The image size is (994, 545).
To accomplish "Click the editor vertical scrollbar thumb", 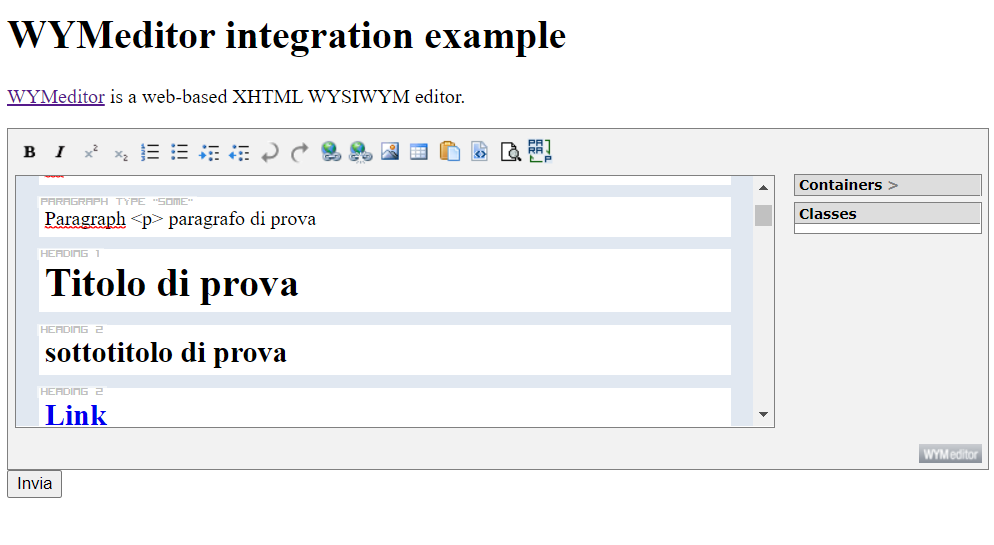I will [x=763, y=215].
